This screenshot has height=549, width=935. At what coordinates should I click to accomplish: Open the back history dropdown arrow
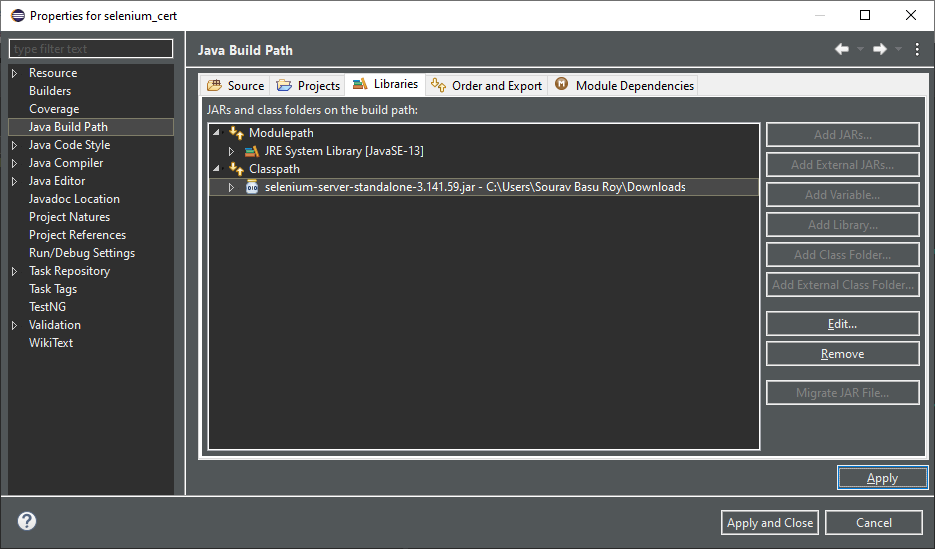click(860, 49)
